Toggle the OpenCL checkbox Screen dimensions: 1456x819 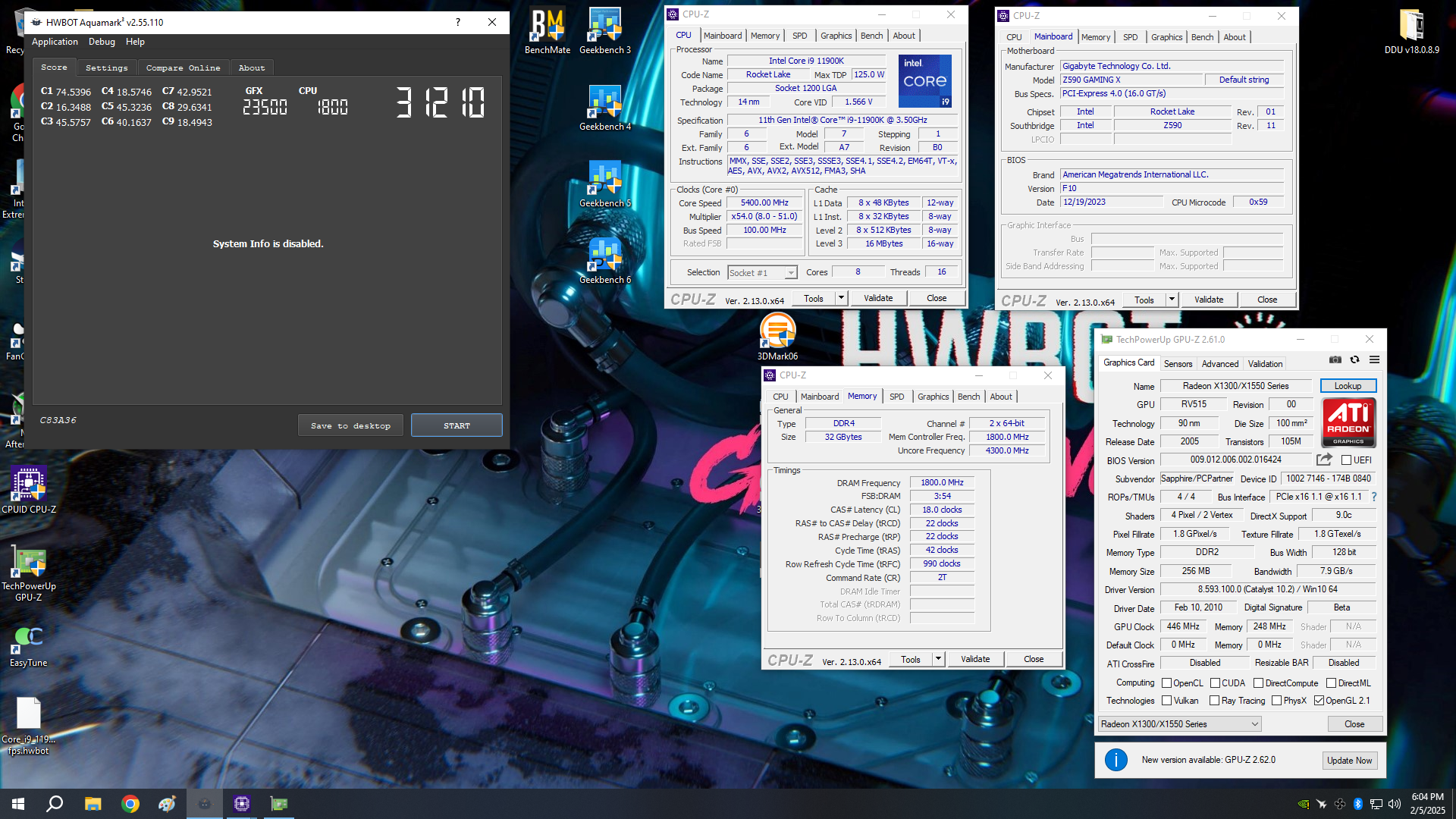[x=1167, y=683]
